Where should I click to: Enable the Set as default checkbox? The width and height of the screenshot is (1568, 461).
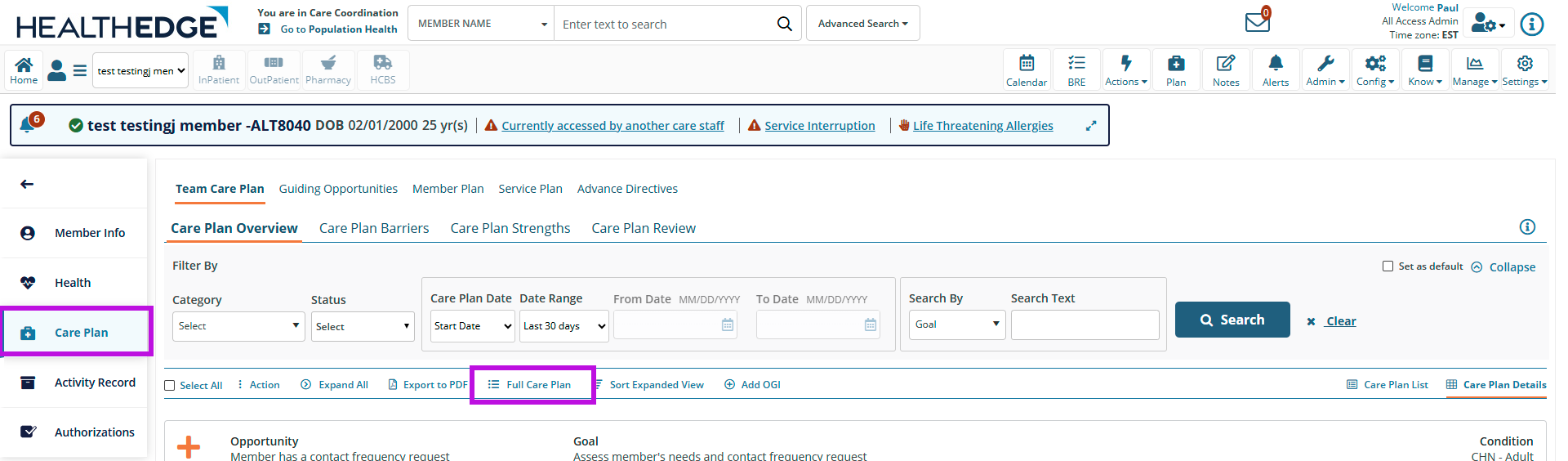tap(1388, 266)
